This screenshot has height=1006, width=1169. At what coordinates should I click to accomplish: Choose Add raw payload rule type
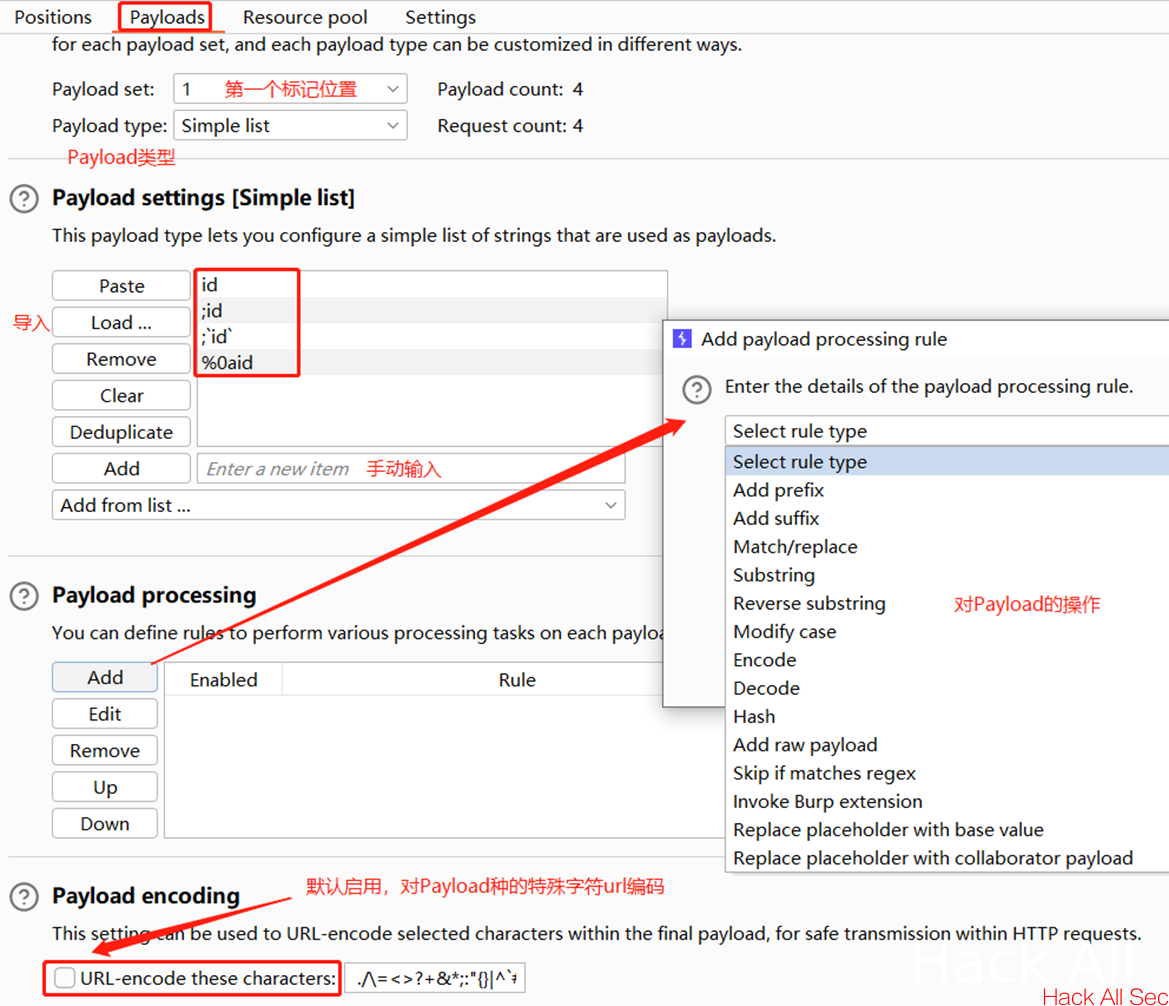tap(947, 745)
